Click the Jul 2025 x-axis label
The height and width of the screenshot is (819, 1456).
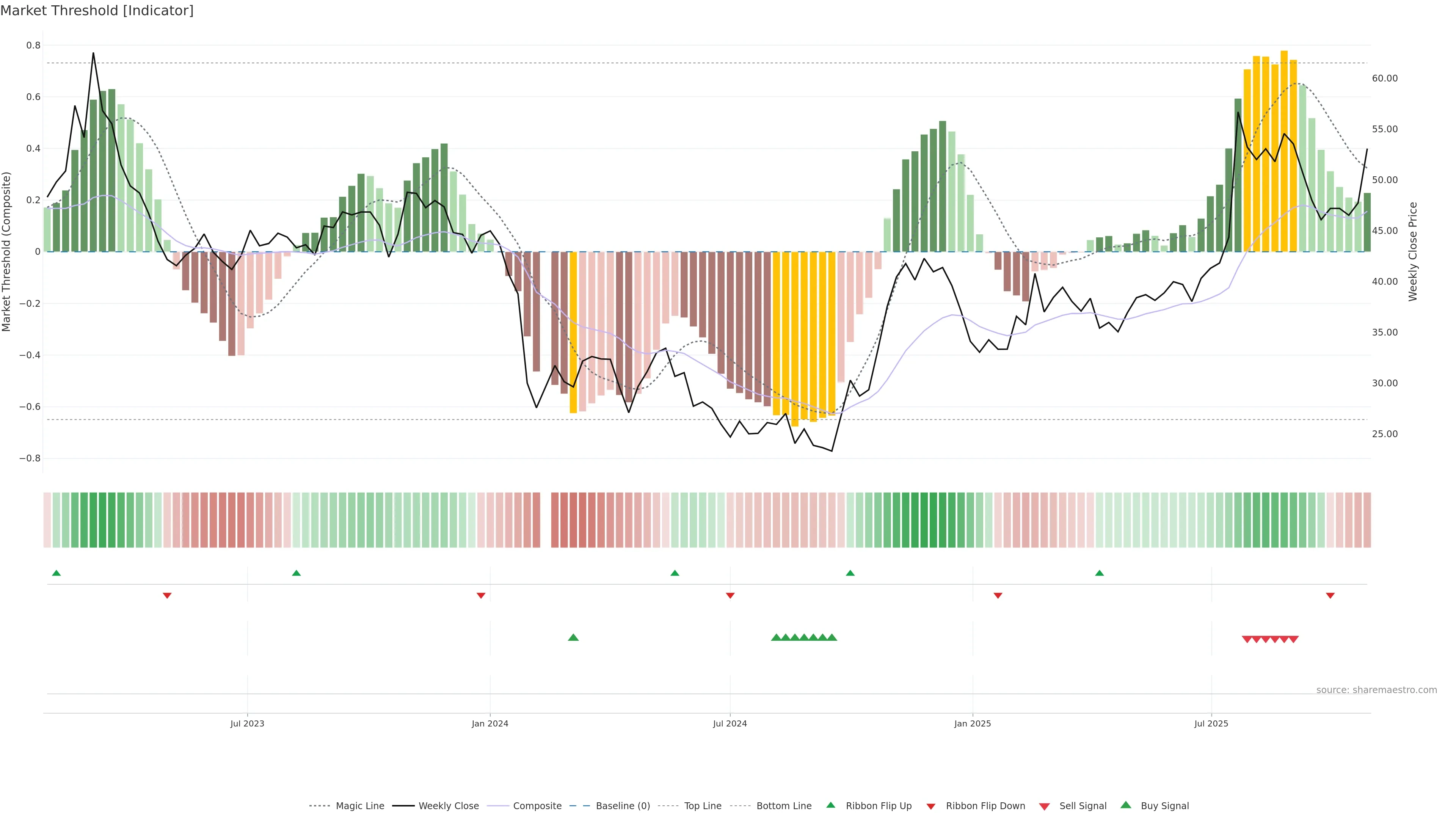[1211, 723]
